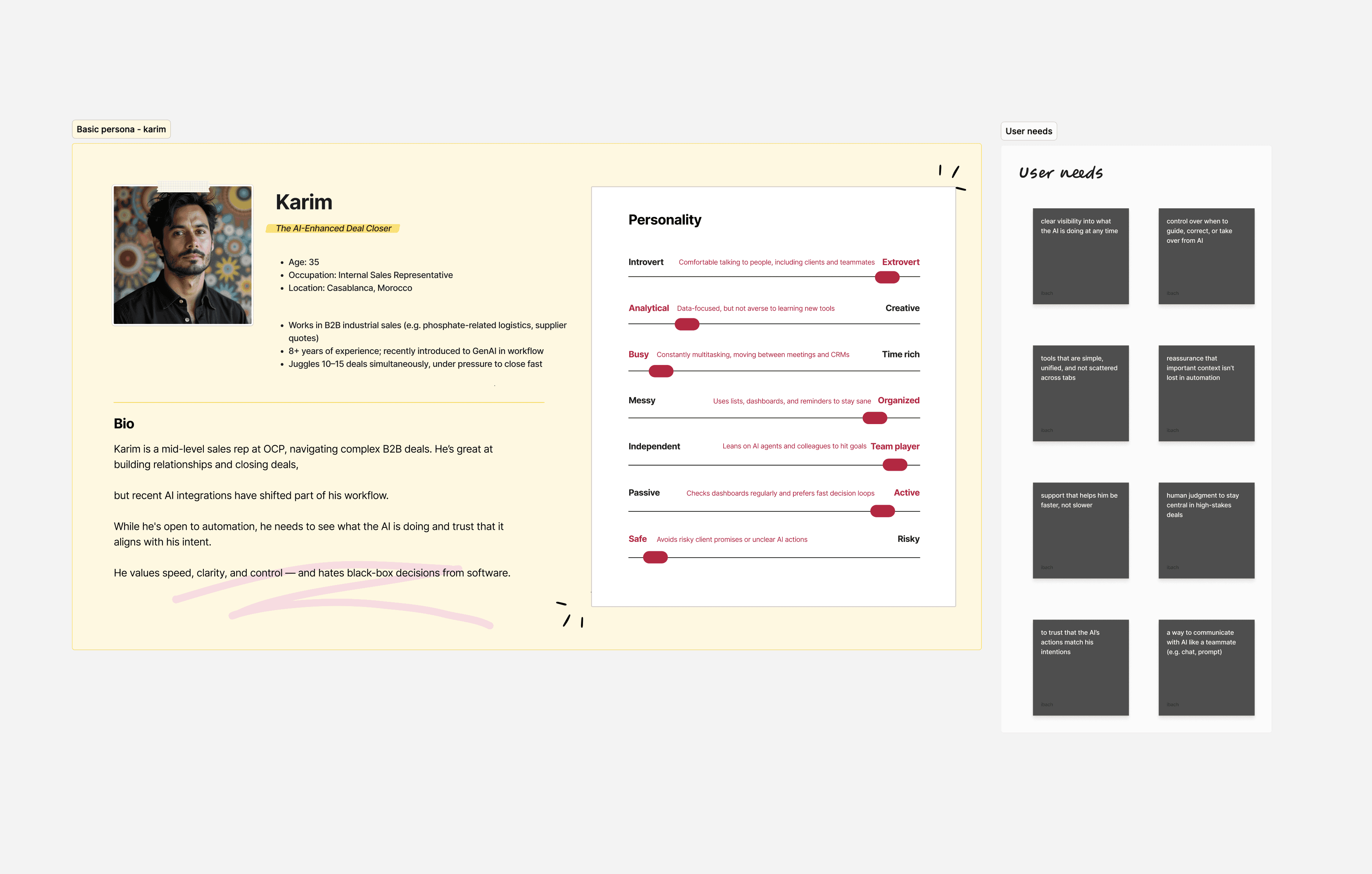
Task: Click the Analytical–Creative slider knob
Action: tap(686, 324)
